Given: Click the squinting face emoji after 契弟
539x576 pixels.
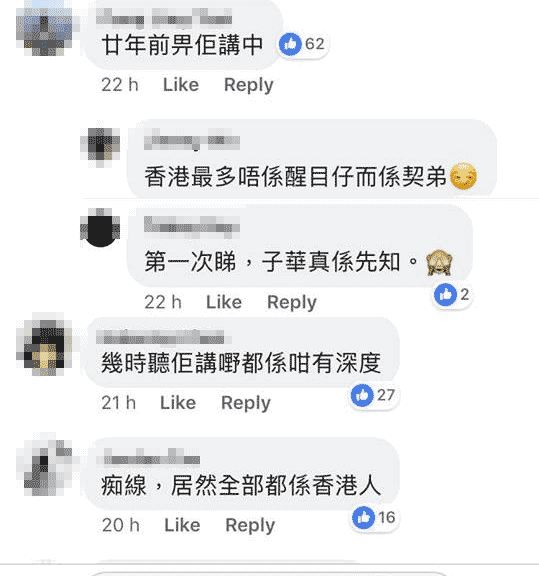Looking at the screenshot, I should (x=463, y=176).
